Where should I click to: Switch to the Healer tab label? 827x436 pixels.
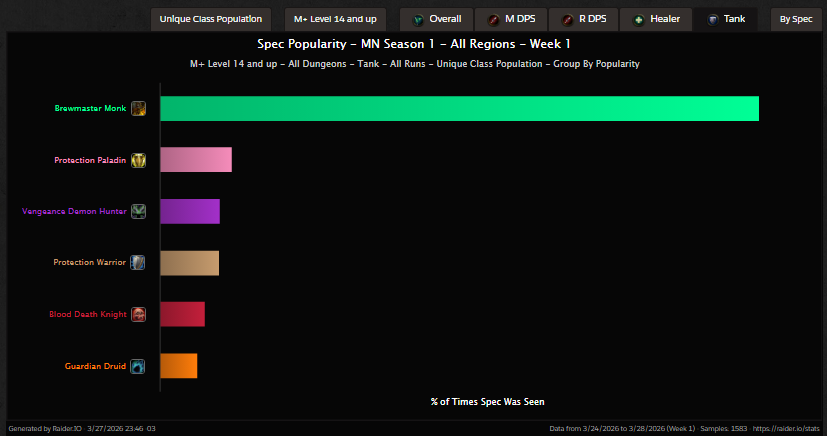click(x=665, y=19)
